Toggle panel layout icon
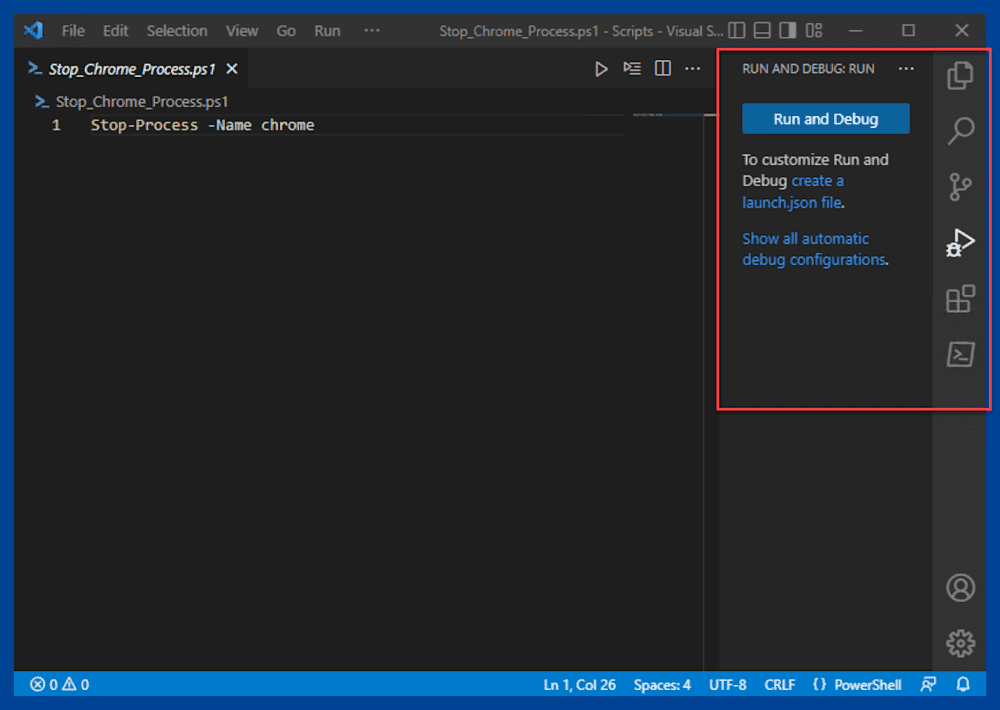This screenshot has width=1000, height=710. coord(762,31)
